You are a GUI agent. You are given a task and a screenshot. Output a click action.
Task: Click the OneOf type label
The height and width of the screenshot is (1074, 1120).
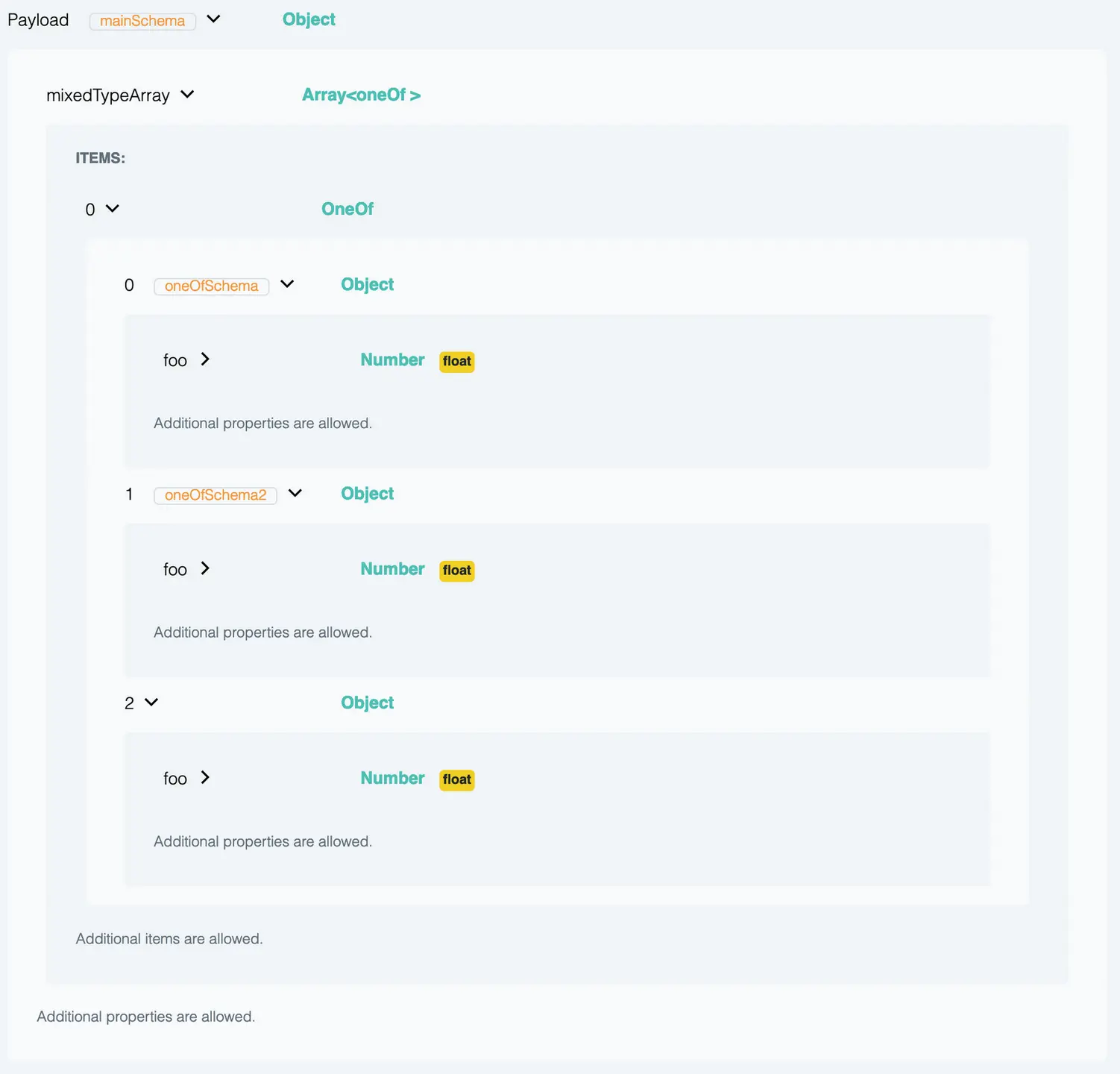(x=347, y=209)
